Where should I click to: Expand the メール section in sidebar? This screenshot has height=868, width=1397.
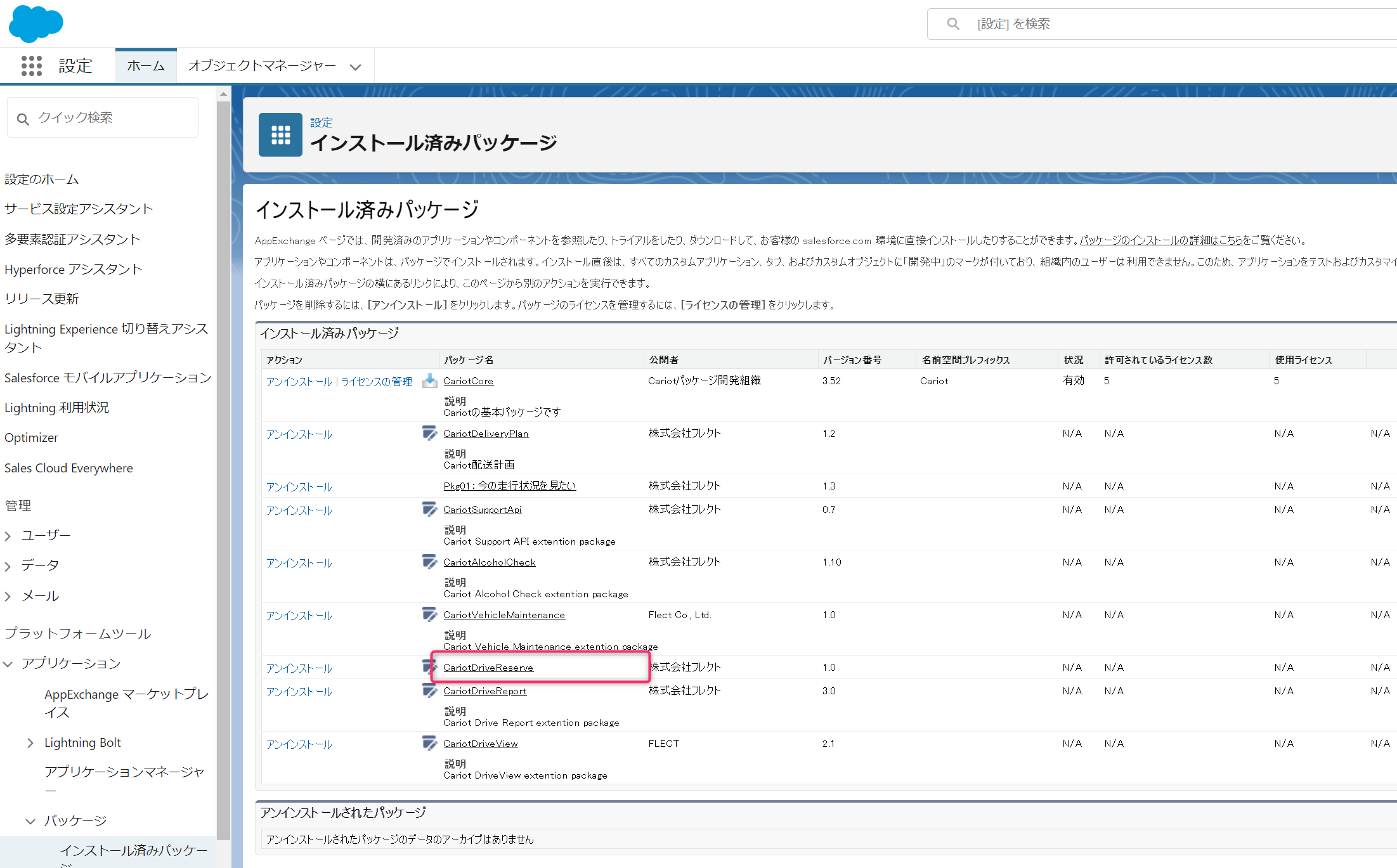8,597
